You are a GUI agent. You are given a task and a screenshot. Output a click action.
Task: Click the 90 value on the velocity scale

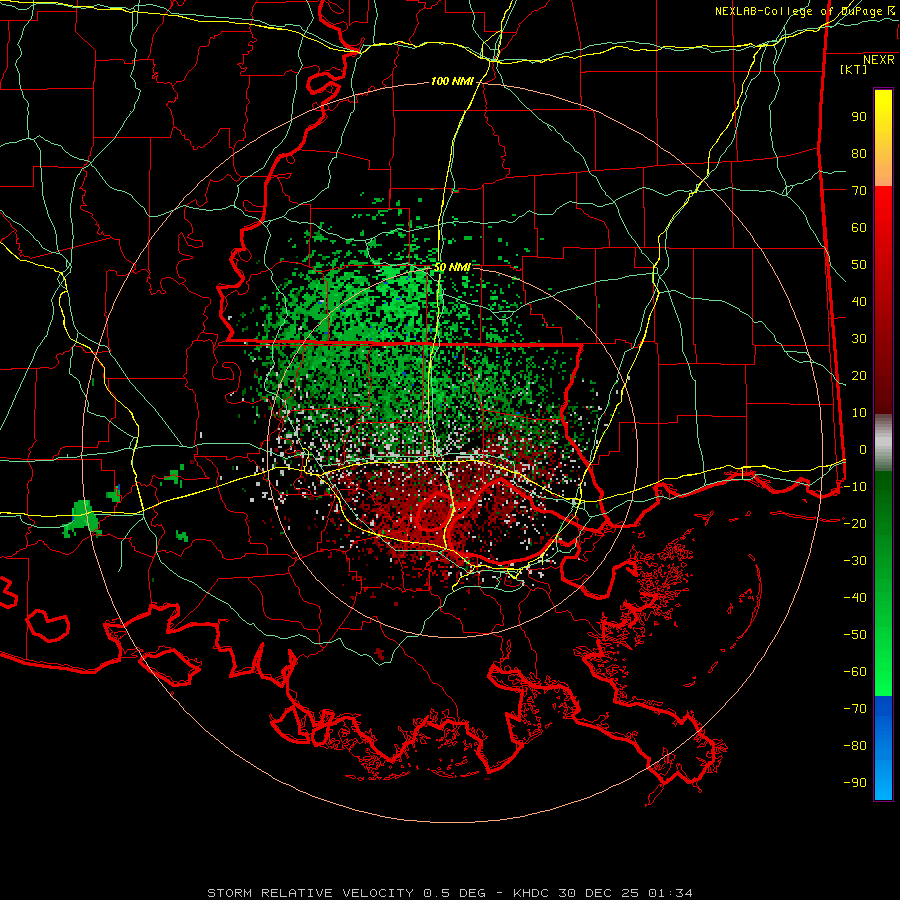pyautogui.click(x=859, y=117)
